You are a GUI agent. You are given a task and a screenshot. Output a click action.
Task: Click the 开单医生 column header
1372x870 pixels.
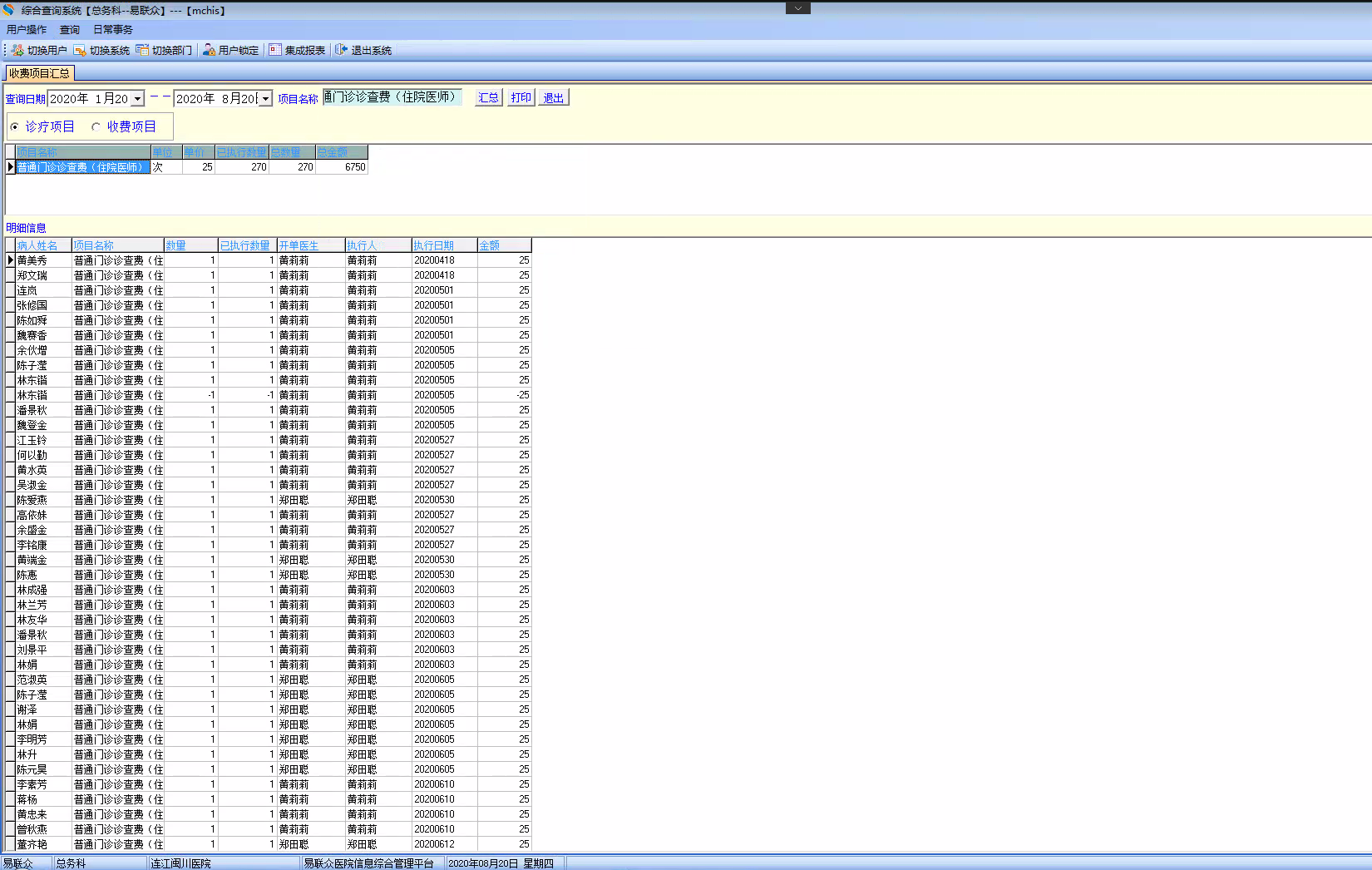(311, 245)
